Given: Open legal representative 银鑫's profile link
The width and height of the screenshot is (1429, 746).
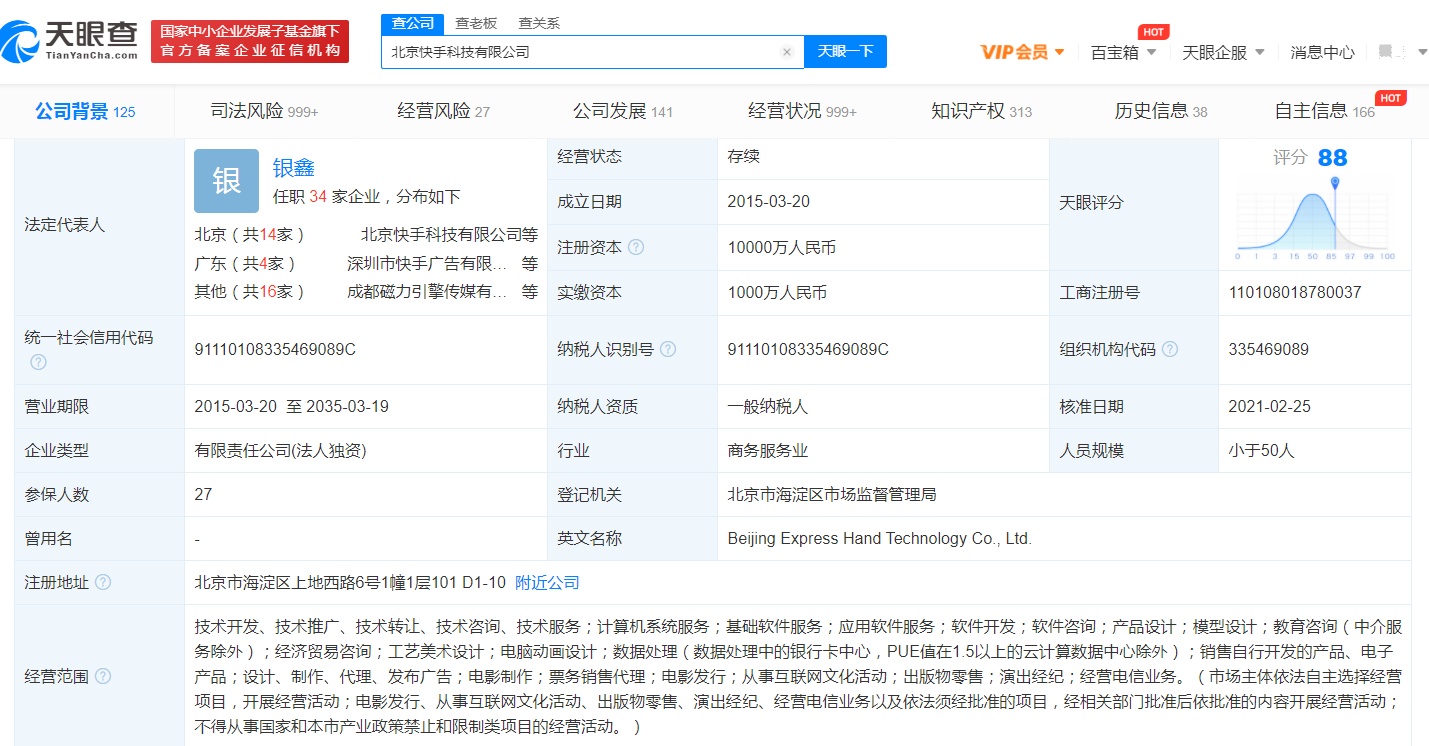Looking at the screenshot, I should [x=293, y=168].
